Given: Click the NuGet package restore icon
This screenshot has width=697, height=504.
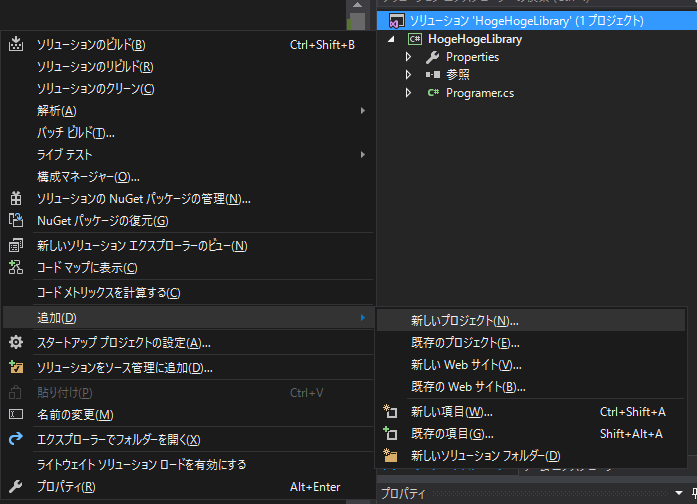Looking at the screenshot, I should (x=16, y=220).
